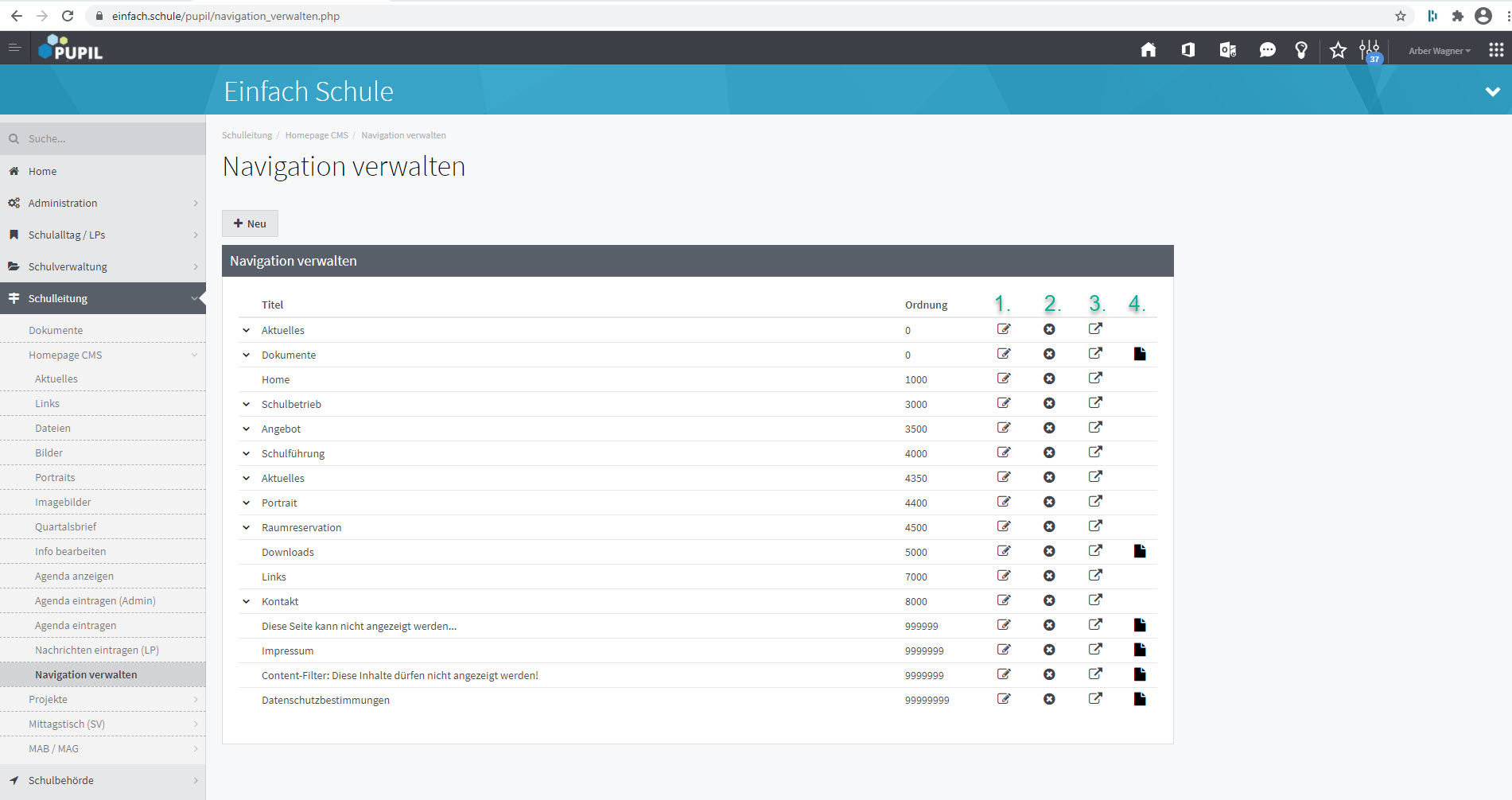Image resolution: width=1512 pixels, height=800 pixels.
Task: Go to Schulleitung breadcrumb
Action: [247, 135]
